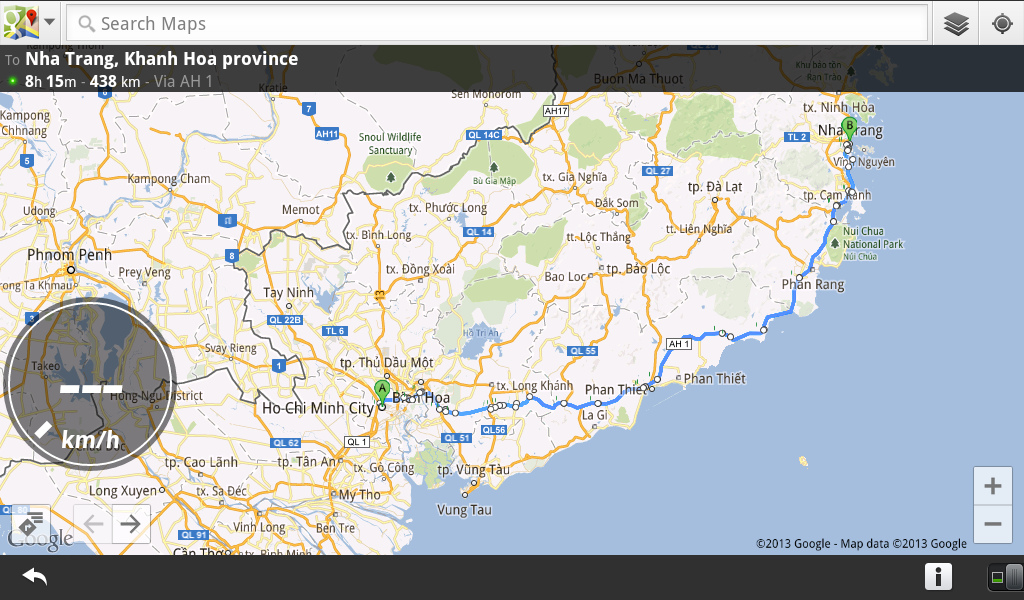1024x600 pixels.
Task: Toggle the bottom-right slider switch
Action: 1004,577
